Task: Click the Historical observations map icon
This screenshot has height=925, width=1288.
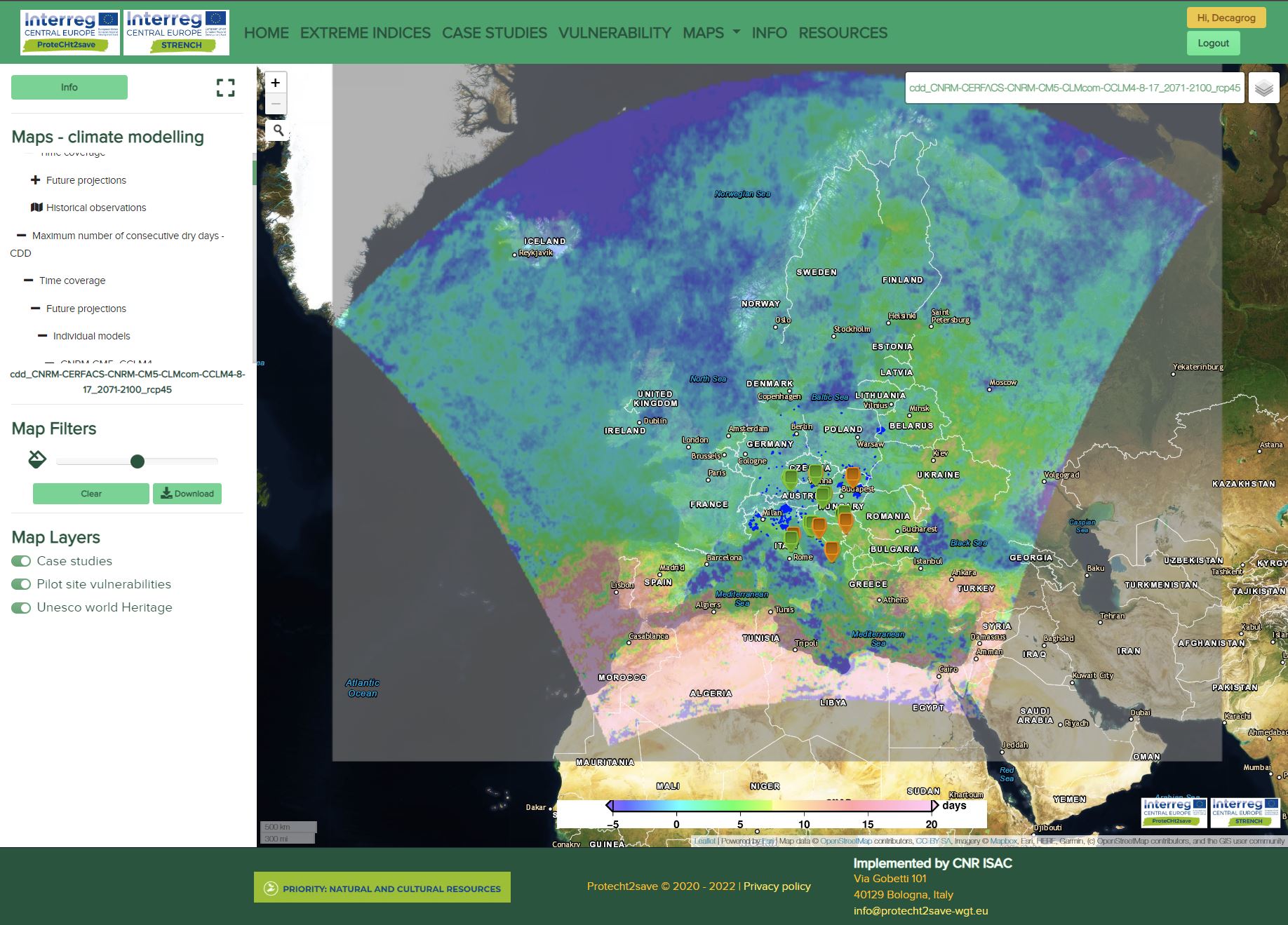Action: pyautogui.click(x=37, y=208)
